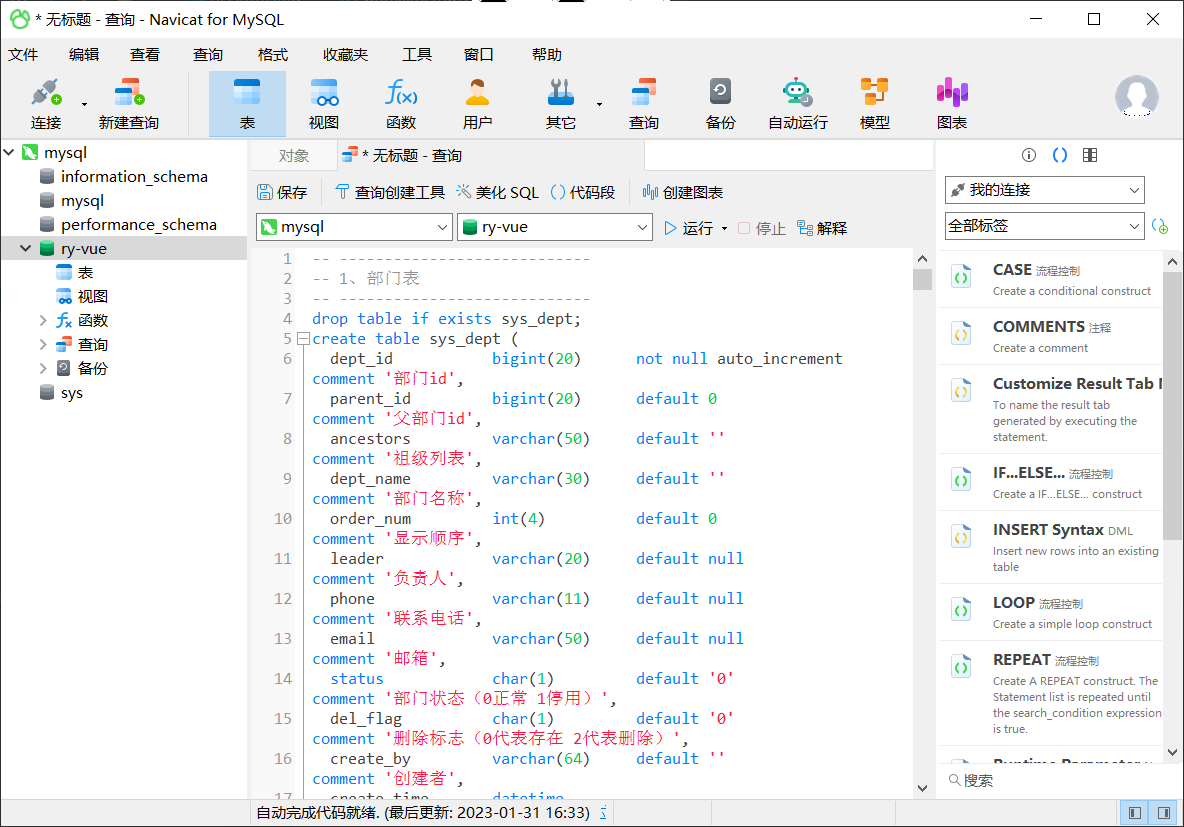Click the snippets panel scrollbar thumb
The image size is (1184, 827).
click(1172, 406)
